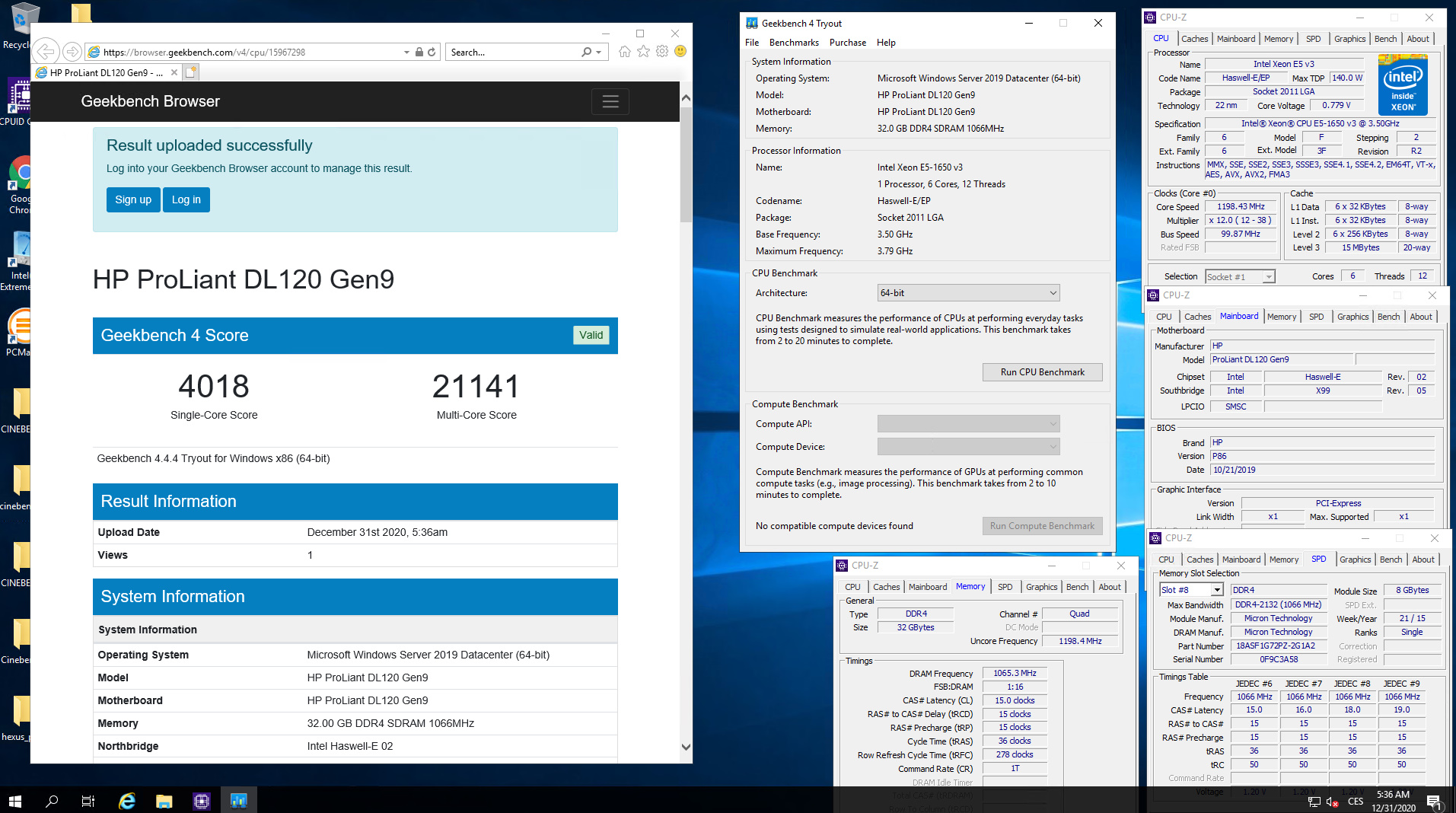The height and width of the screenshot is (813, 1456).
Task: Click the muted volume tray icon
Action: (x=1333, y=802)
